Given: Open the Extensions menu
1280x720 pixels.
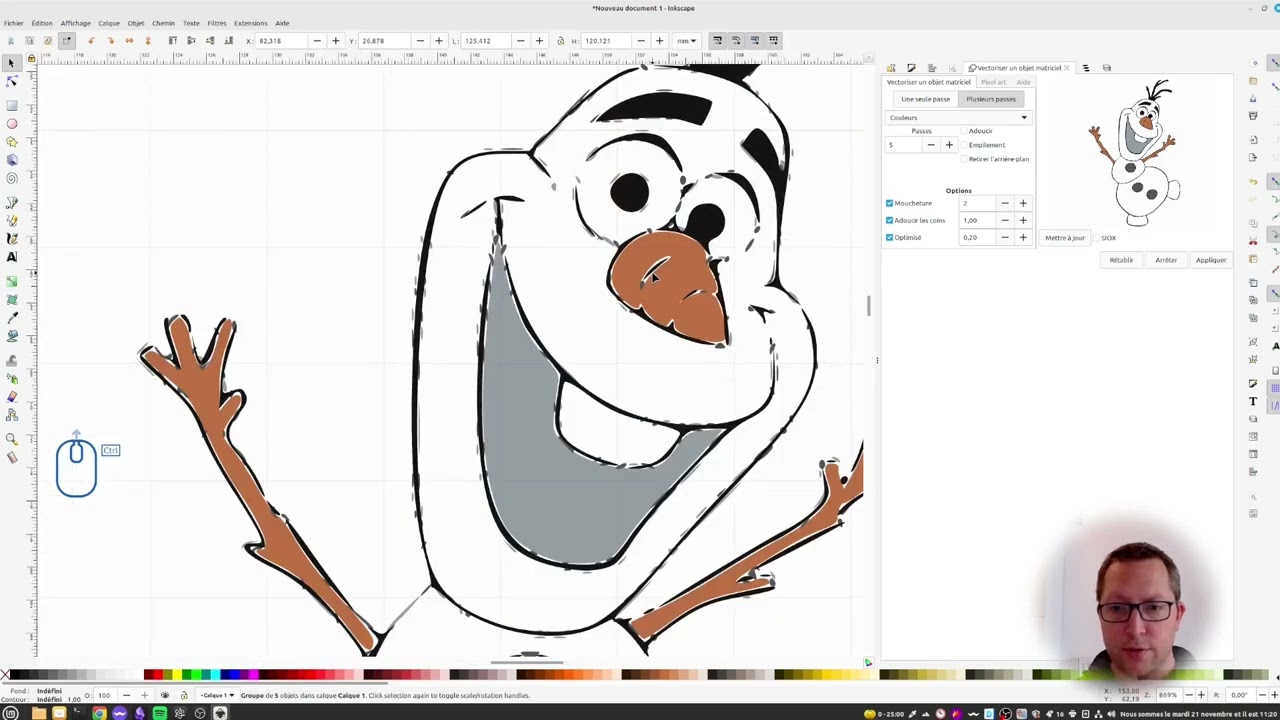Looking at the screenshot, I should [x=250, y=23].
